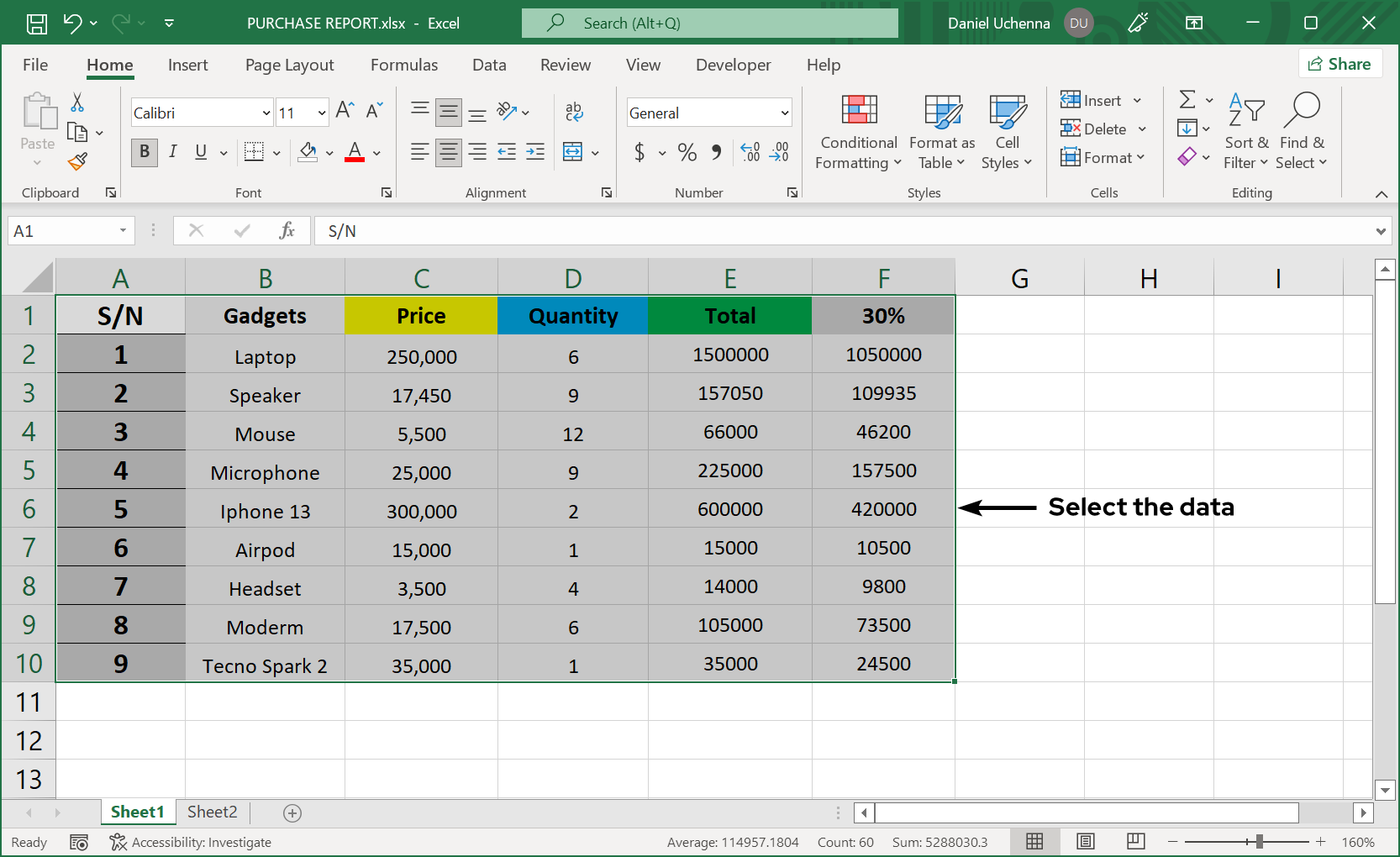Image resolution: width=1400 pixels, height=857 pixels.
Task: Switch to the Formulas ribbon tab
Action: click(x=404, y=65)
